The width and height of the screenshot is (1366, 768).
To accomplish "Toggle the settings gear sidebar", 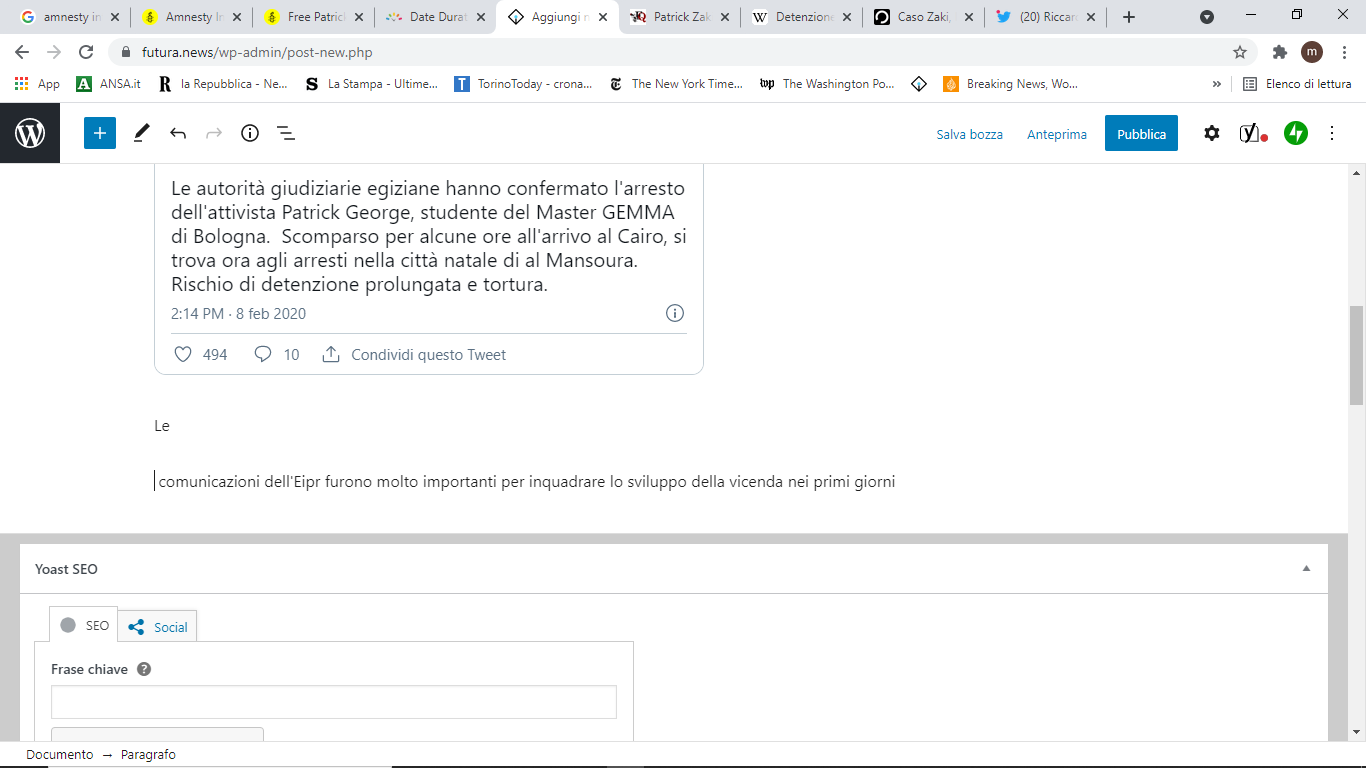I will pos(1212,133).
